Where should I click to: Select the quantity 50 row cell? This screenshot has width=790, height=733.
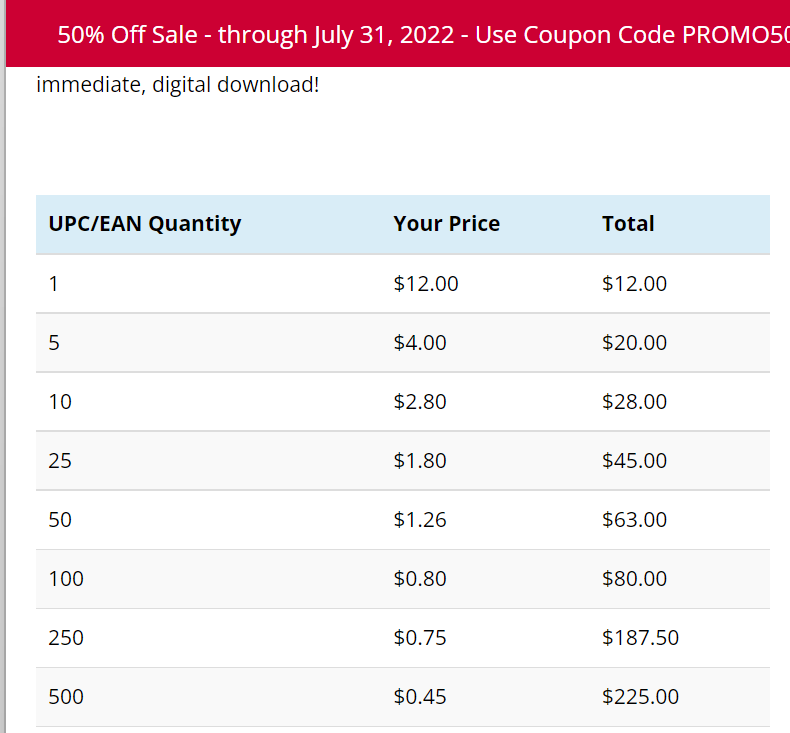click(60, 520)
